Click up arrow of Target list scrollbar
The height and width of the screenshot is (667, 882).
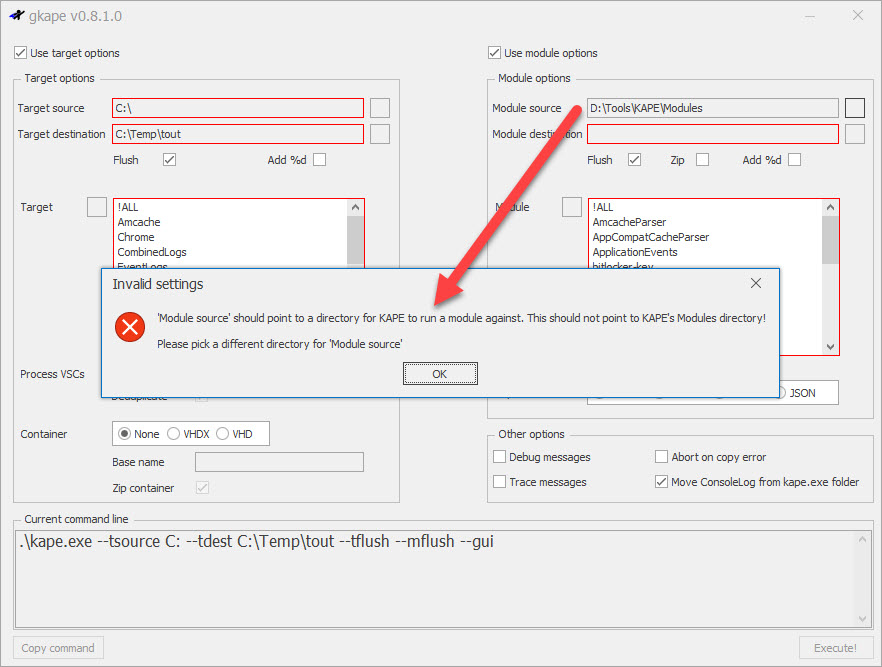coord(355,207)
